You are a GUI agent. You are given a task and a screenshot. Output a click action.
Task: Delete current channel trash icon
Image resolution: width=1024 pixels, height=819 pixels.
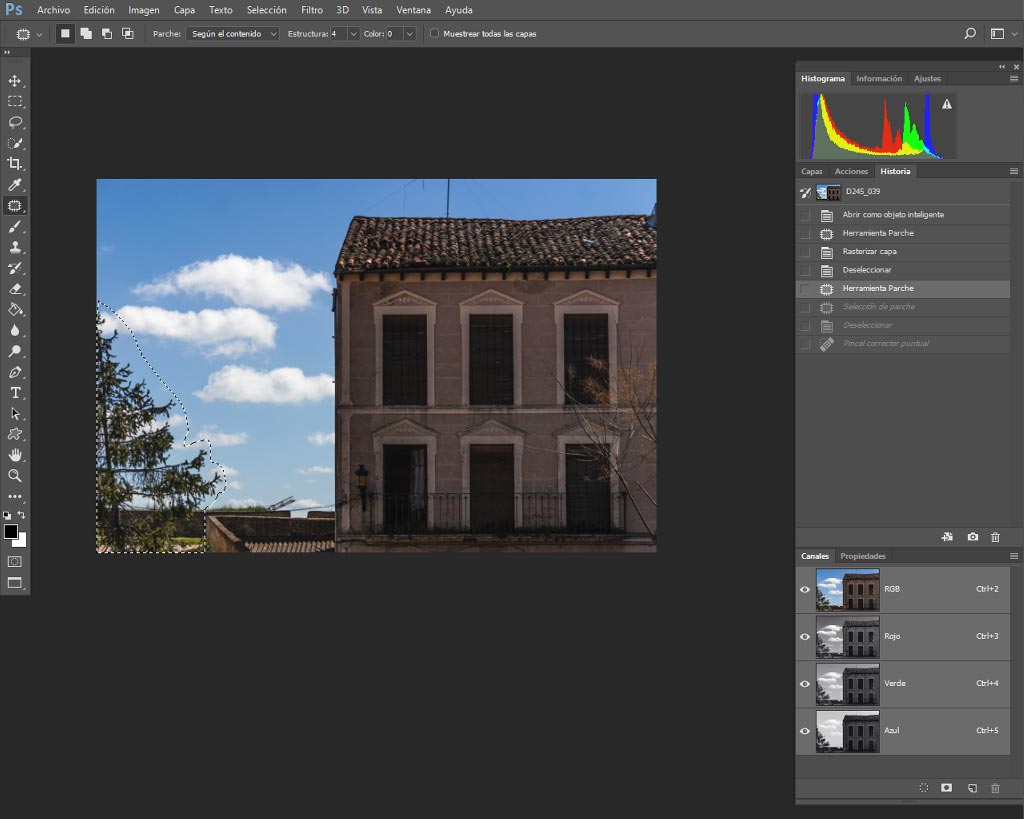click(x=995, y=788)
